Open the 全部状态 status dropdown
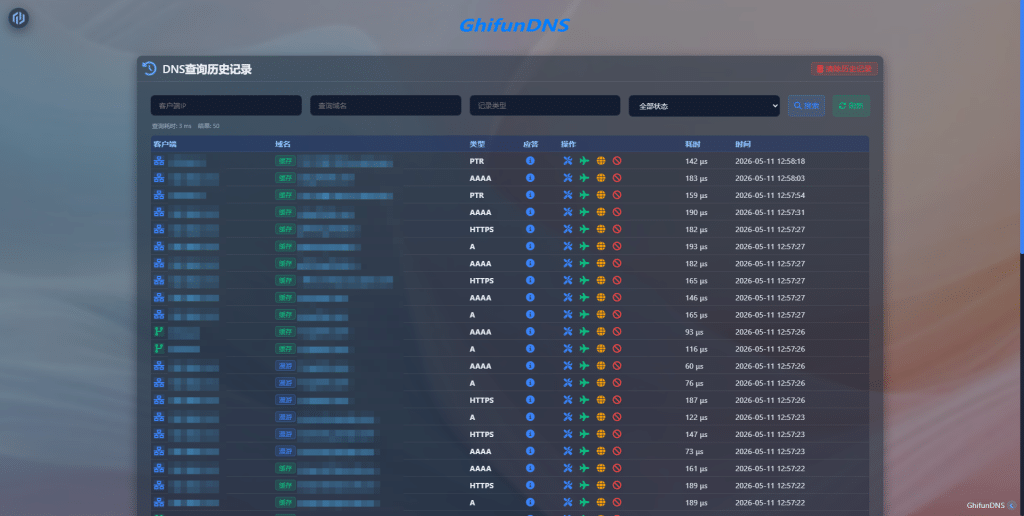The height and width of the screenshot is (516, 1024). click(x=704, y=106)
